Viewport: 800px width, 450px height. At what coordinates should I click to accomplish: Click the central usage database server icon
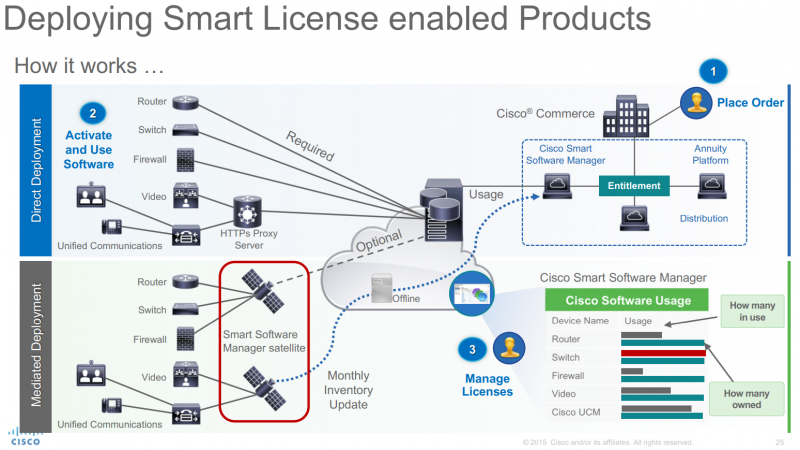click(x=442, y=210)
